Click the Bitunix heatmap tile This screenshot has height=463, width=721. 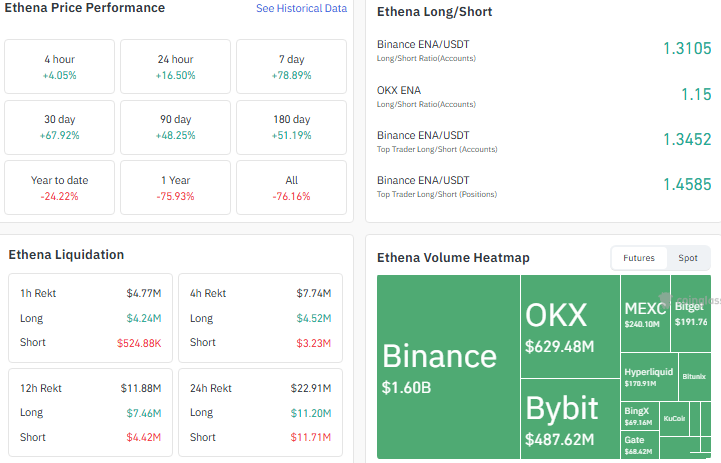tap(695, 377)
